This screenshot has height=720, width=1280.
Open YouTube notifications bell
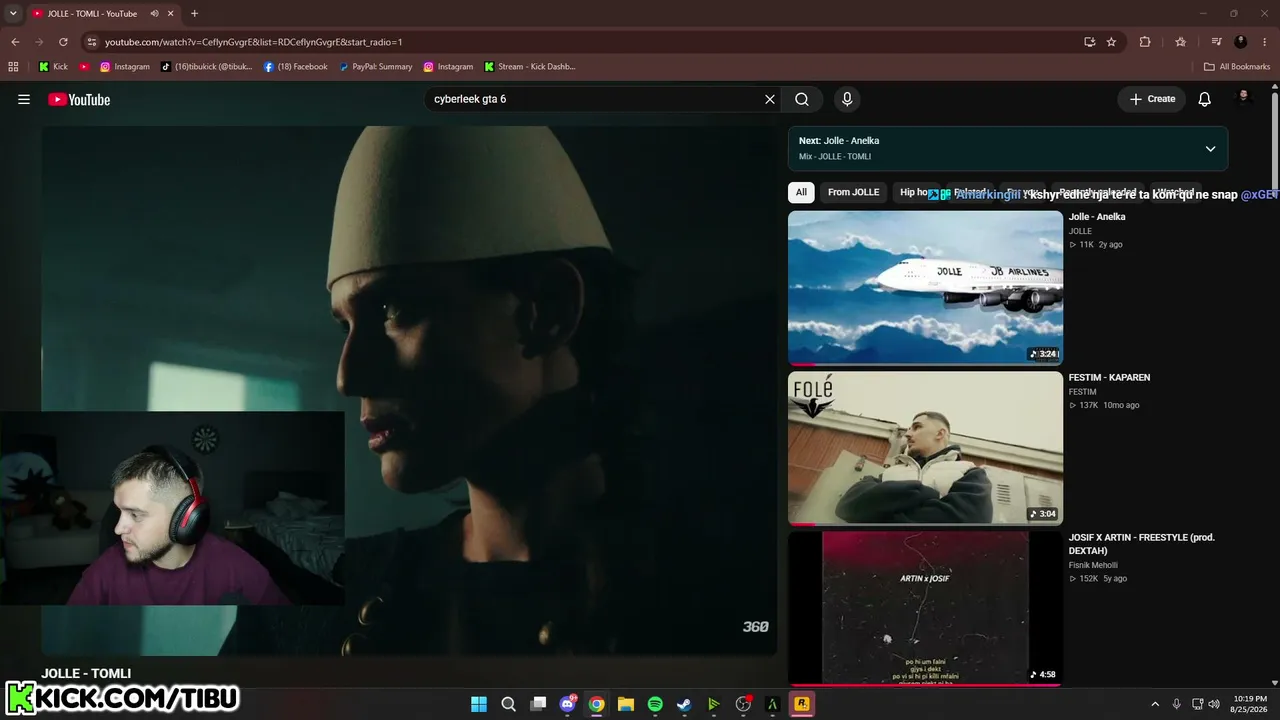click(x=1205, y=99)
